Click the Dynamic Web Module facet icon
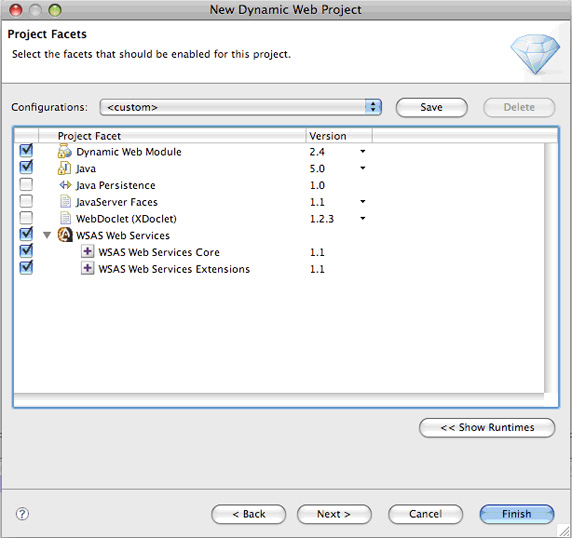The image size is (572, 538). [65, 151]
